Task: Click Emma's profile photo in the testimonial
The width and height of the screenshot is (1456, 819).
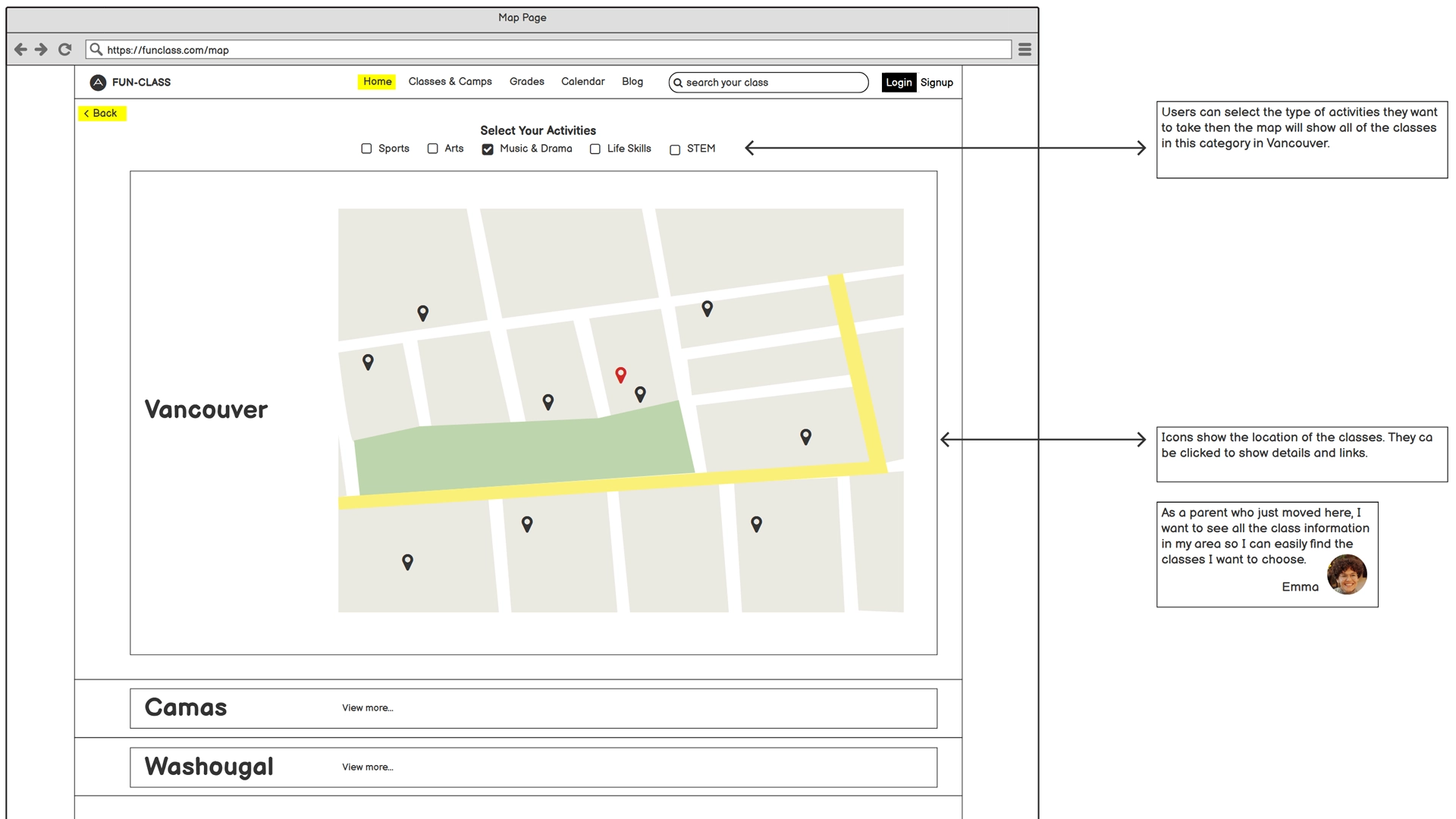Action: (1348, 576)
